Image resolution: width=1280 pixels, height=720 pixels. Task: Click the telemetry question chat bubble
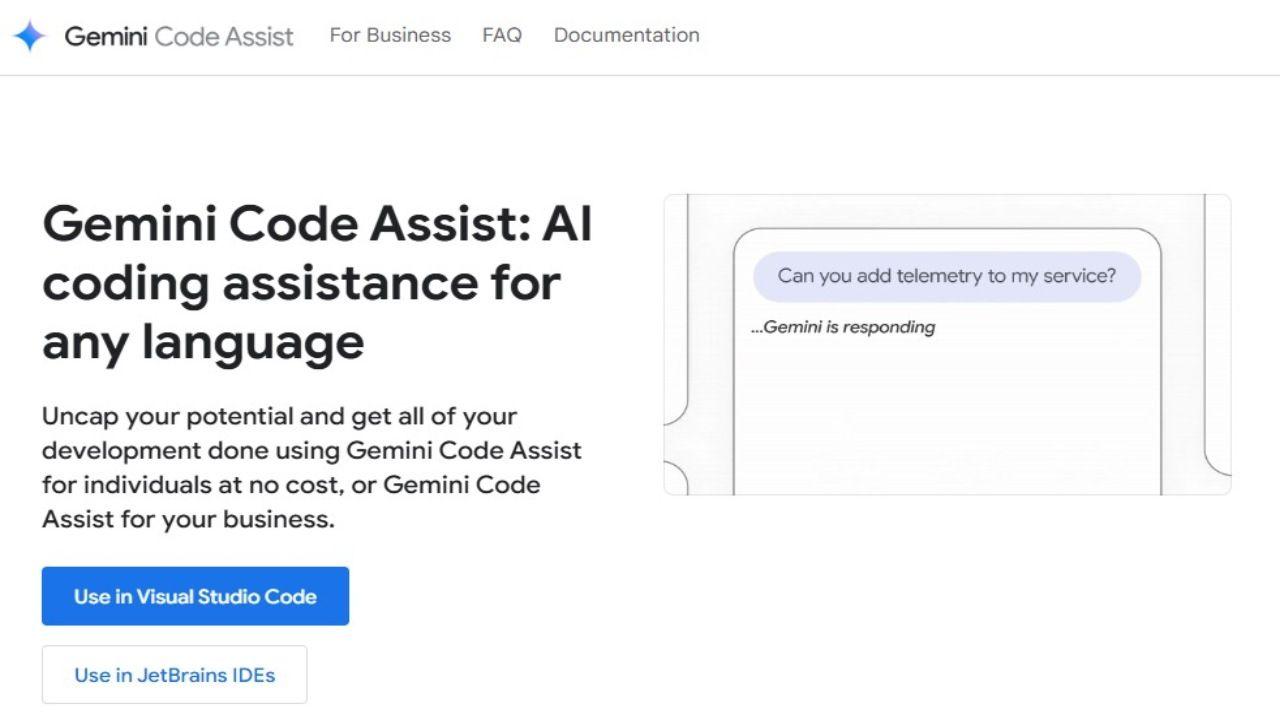(x=947, y=276)
